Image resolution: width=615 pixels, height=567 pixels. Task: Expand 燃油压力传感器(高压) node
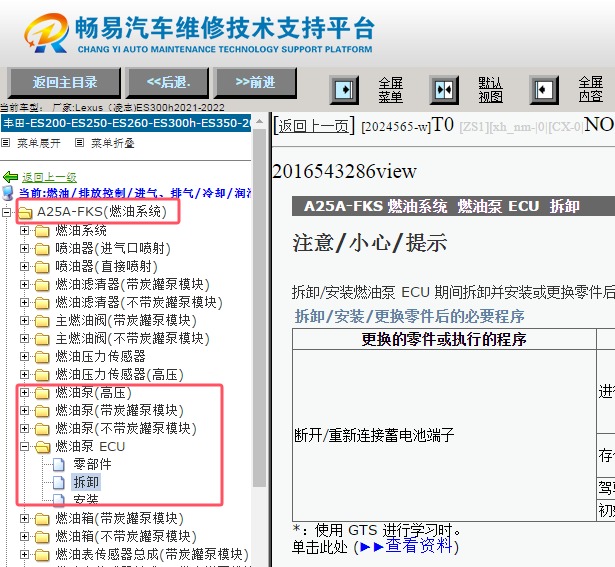click(24, 374)
